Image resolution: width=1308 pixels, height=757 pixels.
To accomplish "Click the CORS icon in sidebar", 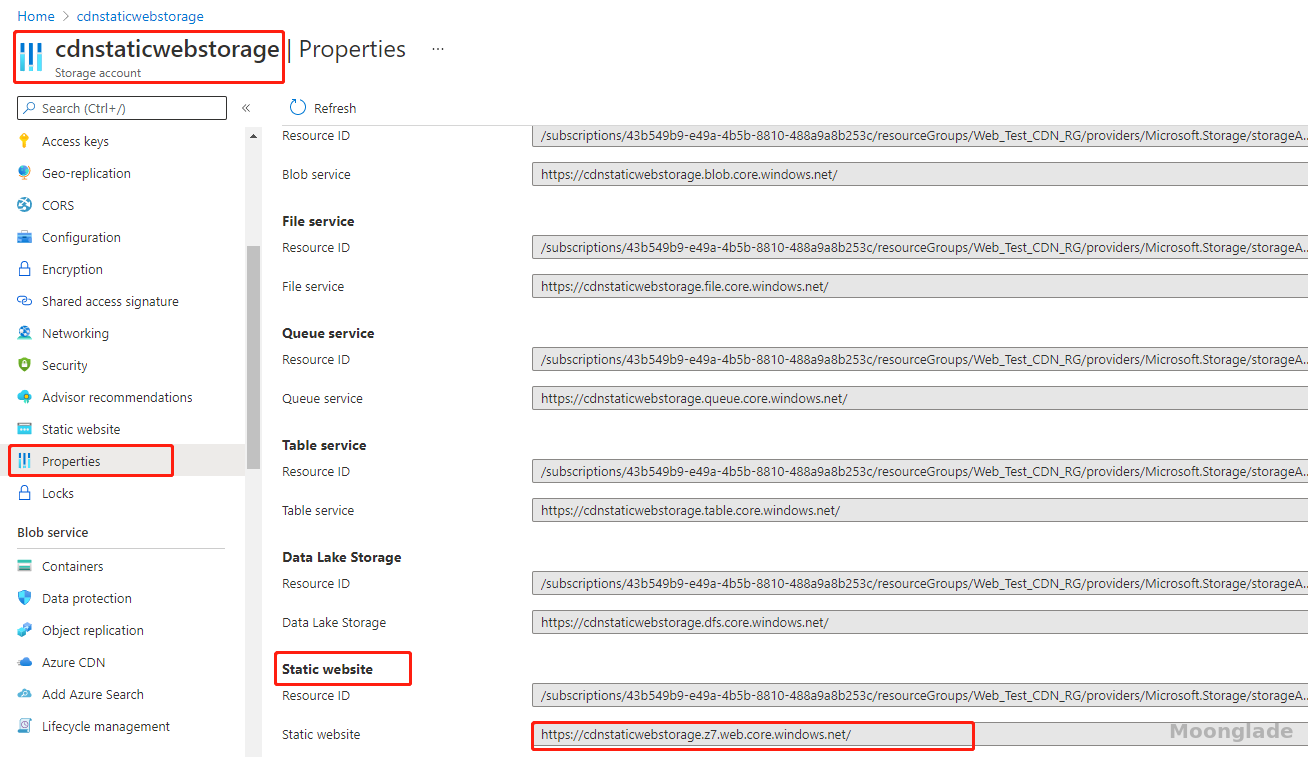I will click(x=25, y=205).
